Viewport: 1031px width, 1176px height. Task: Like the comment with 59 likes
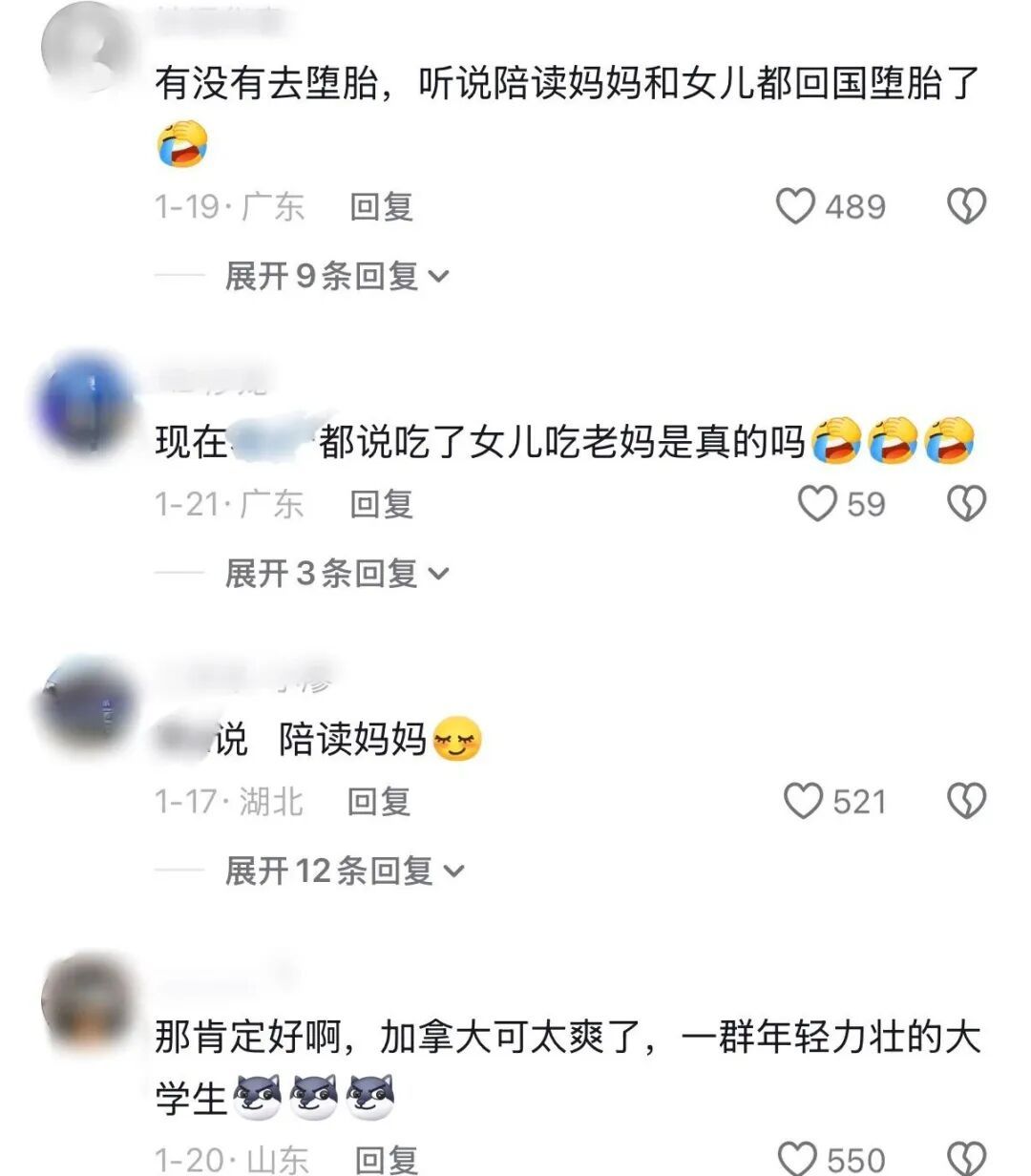[x=817, y=503]
